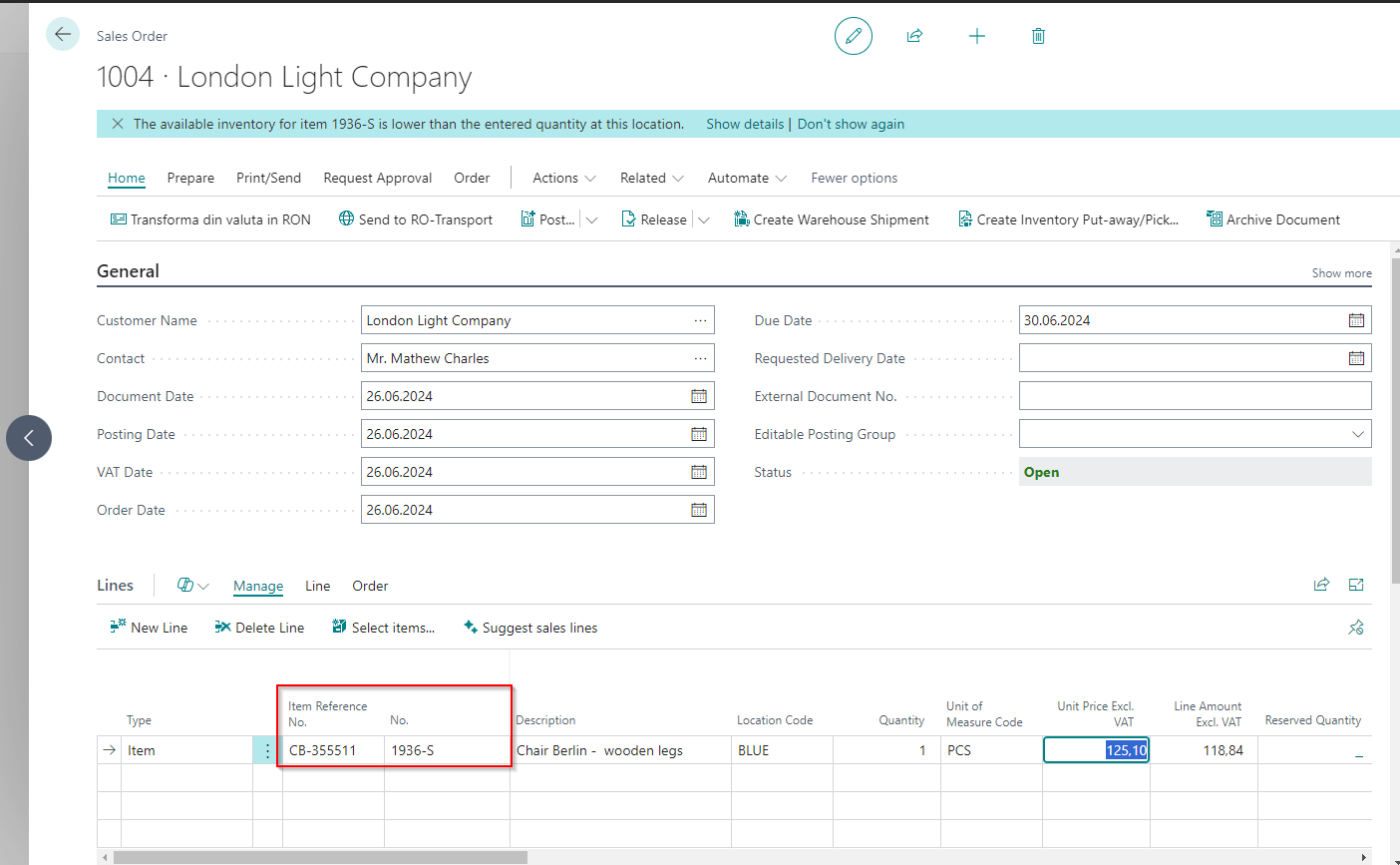This screenshot has height=865, width=1400.
Task: Click Delete Line button
Action: tap(259, 628)
